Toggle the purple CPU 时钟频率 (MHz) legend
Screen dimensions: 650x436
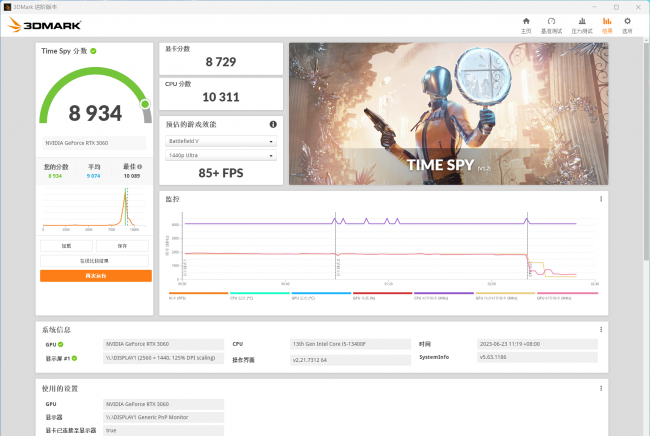pyautogui.click(x=444, y=296)
